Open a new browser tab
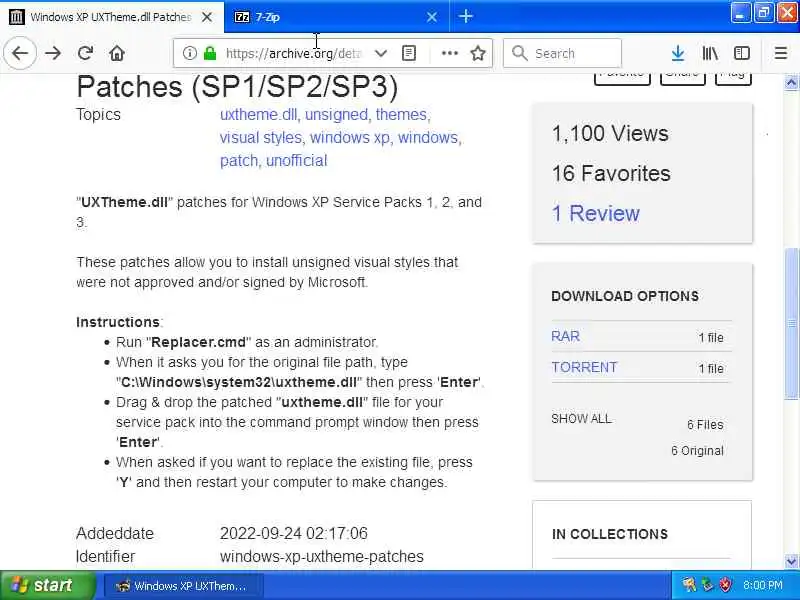800x600 pixels. [x=465, y=16]
